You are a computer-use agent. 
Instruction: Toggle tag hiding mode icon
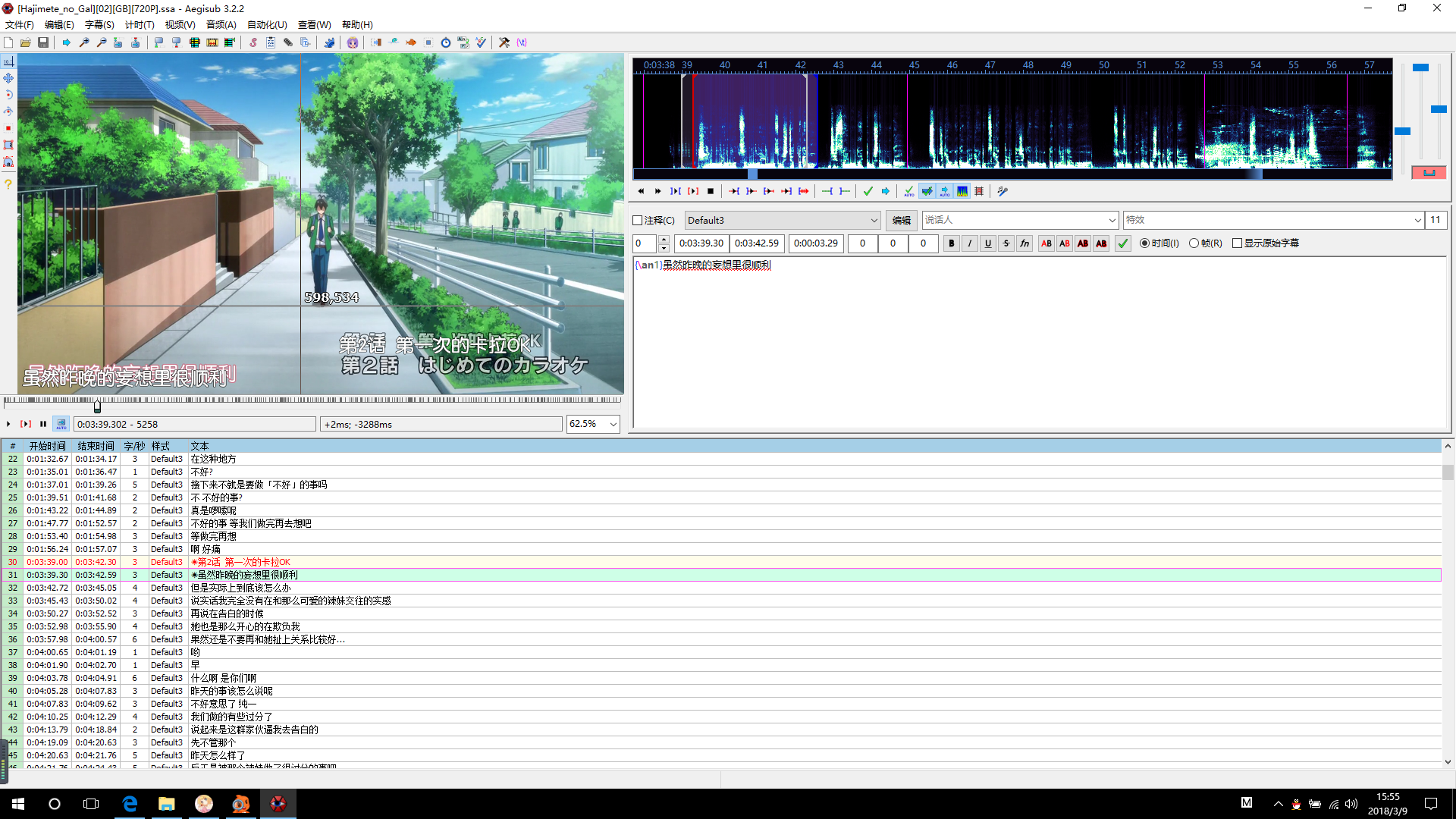pyautogui.click(x=522, y=42)
